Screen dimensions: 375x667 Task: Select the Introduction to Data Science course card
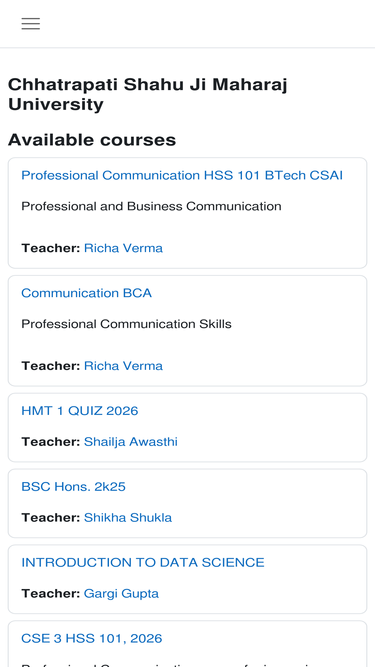tap(188, 579)
